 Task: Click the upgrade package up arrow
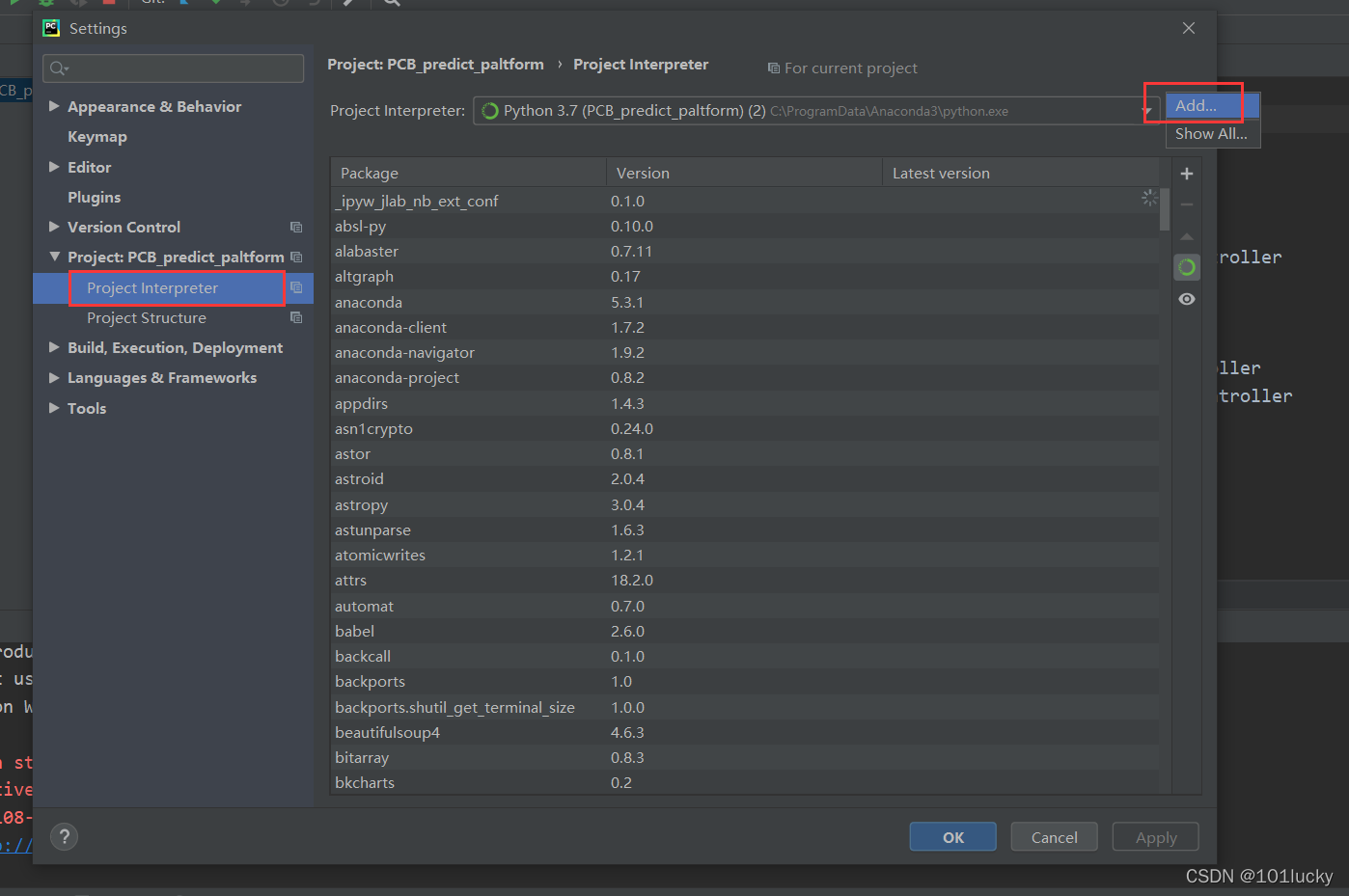click(x=1187, y=236)
